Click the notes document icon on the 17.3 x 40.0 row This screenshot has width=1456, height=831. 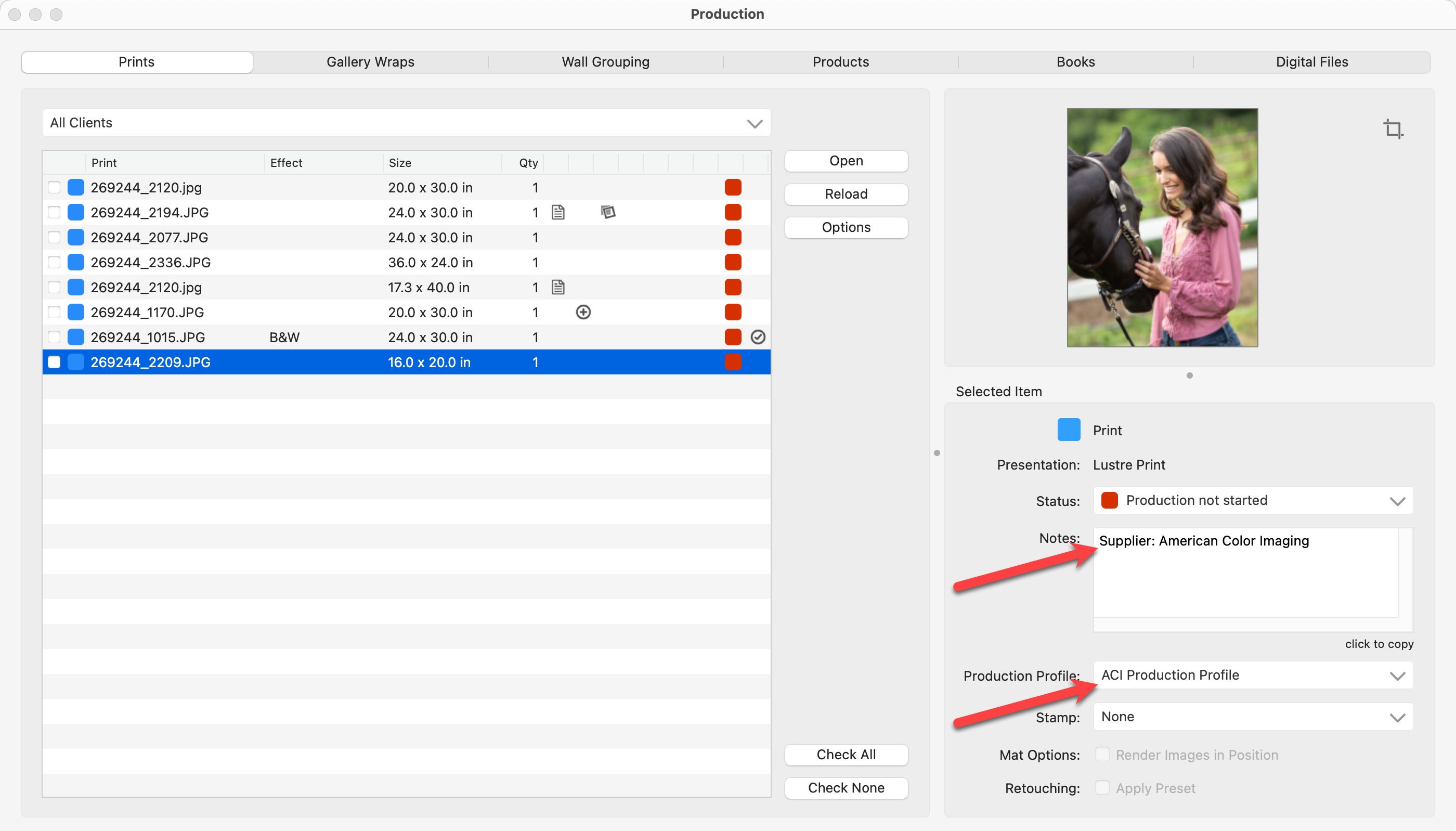tap(558, 287)
